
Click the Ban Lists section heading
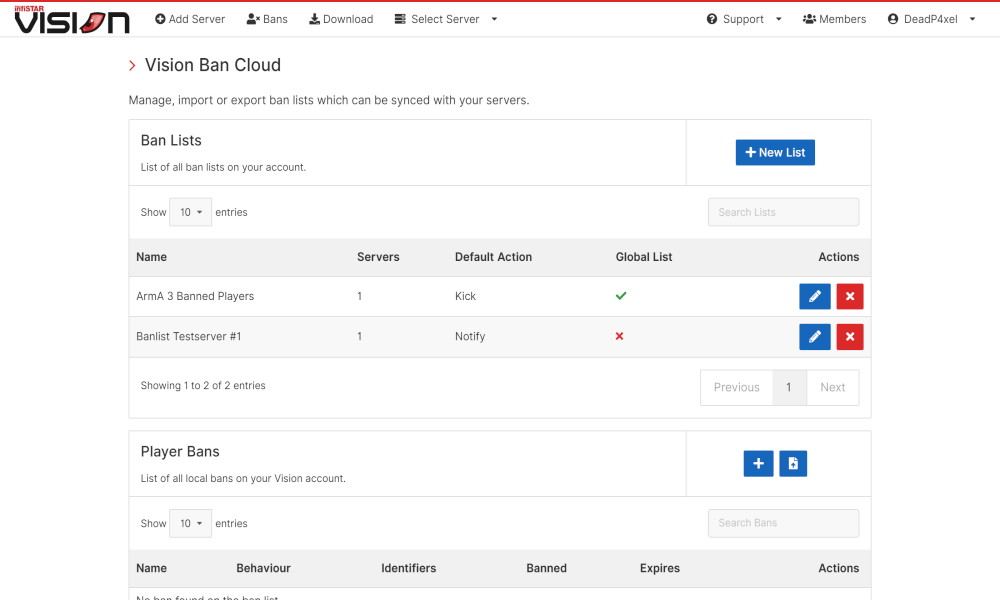171,140
